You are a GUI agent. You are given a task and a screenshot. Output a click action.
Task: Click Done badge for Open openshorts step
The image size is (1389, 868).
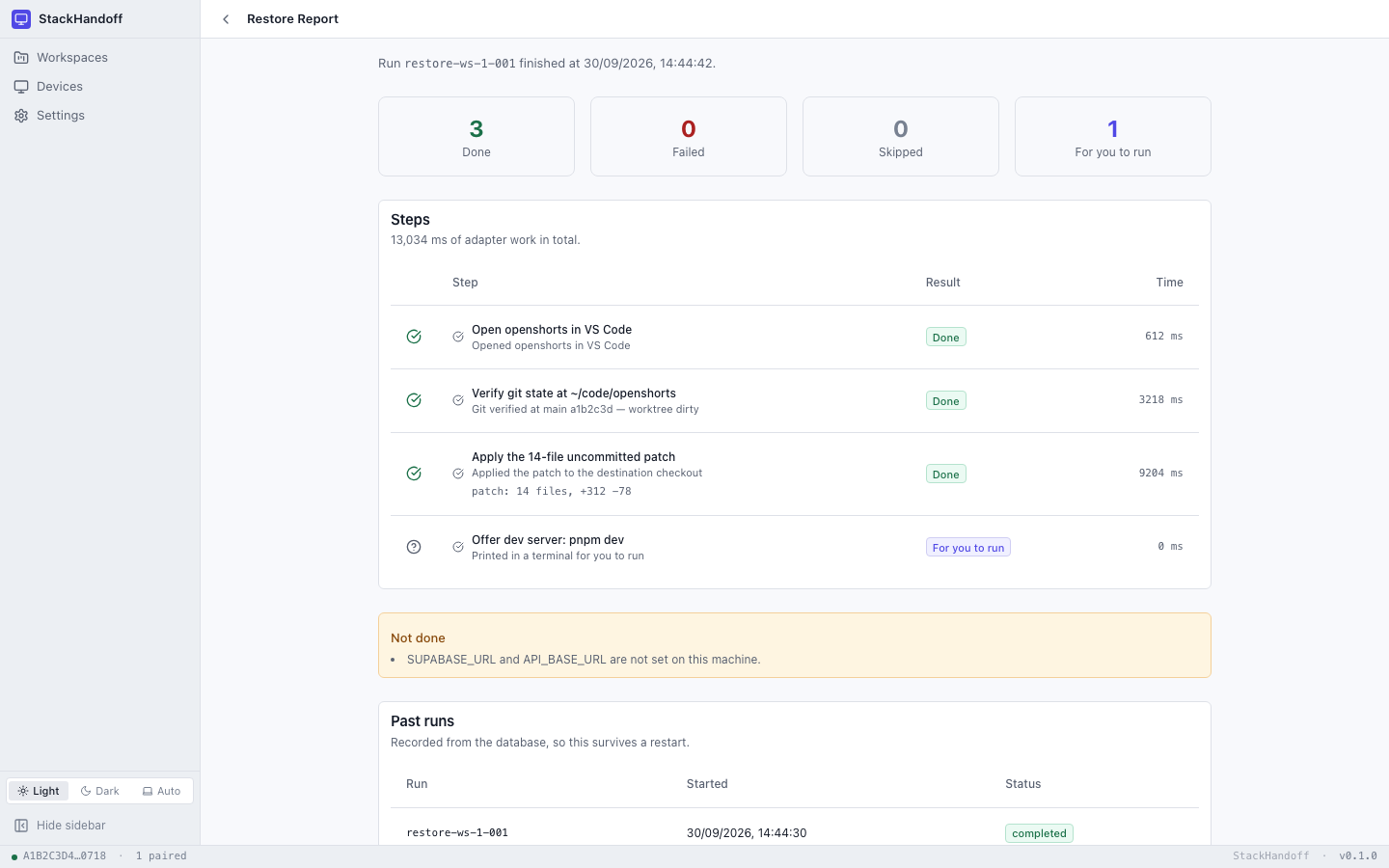point(946,338)
